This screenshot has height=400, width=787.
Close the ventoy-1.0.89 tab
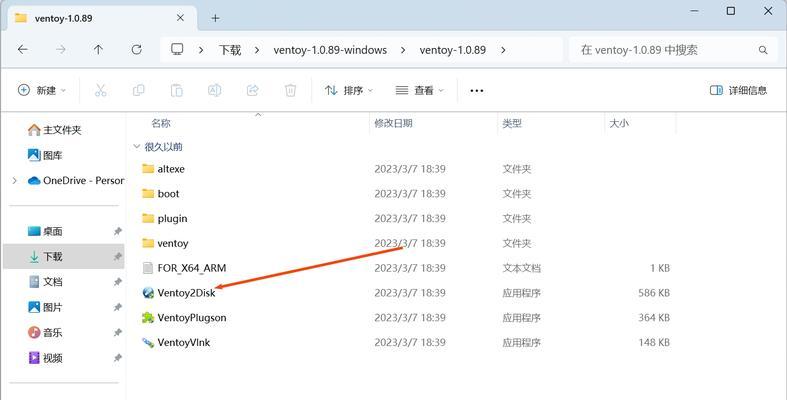(180, 18)
